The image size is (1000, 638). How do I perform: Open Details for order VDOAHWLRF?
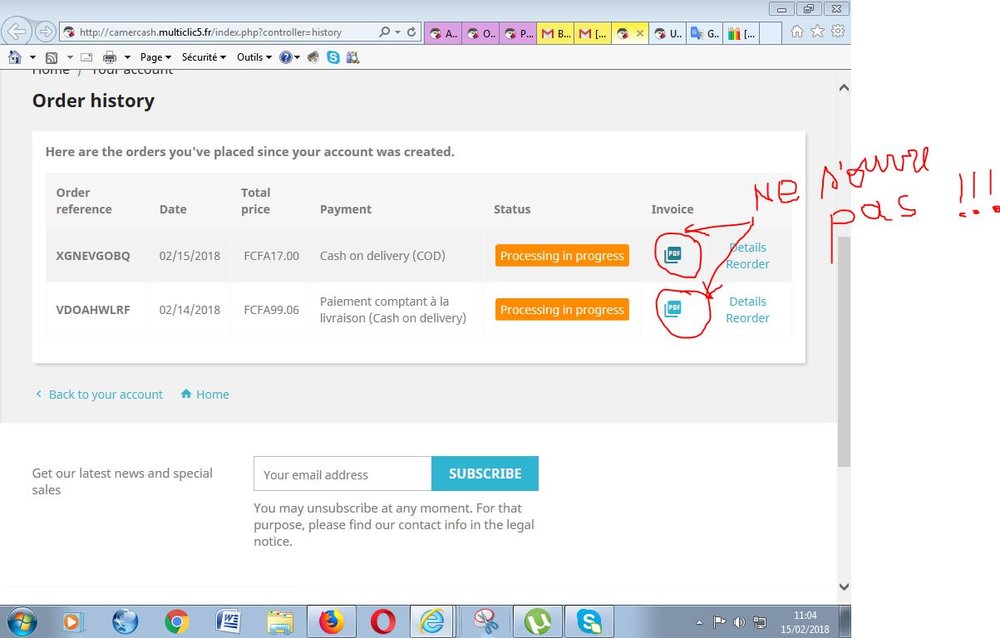click(747, 301)
